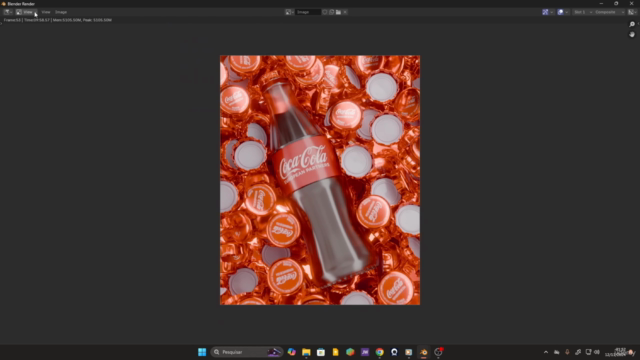Click the pen/link tray icon
Screen dimensions: 640x360
[x=578, y=352]
